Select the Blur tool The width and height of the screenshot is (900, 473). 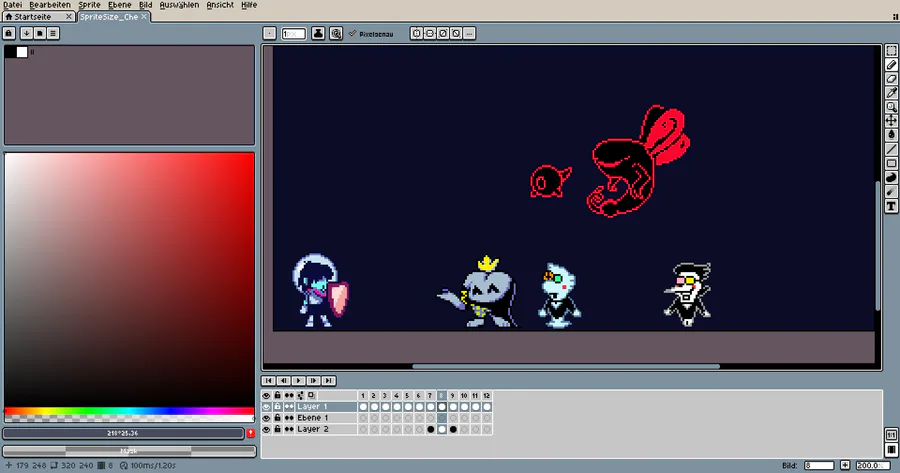pos(891,192)
